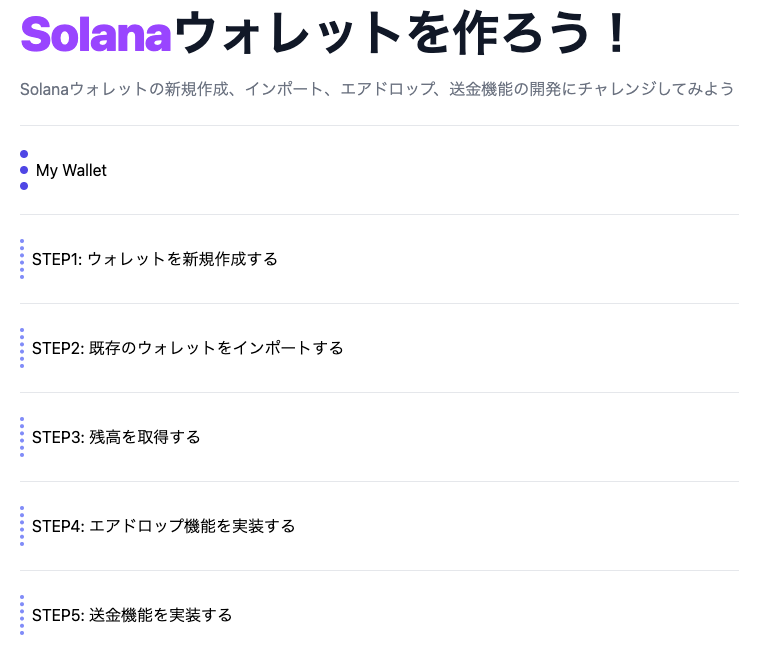Click the dotted icon beside STEP4
This screenshot has height=668, width=761.
click(x=22, y=526)
